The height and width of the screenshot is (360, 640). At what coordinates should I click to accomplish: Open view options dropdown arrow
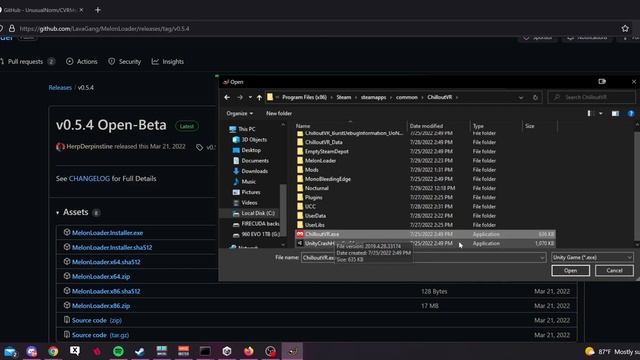(601, 113)
